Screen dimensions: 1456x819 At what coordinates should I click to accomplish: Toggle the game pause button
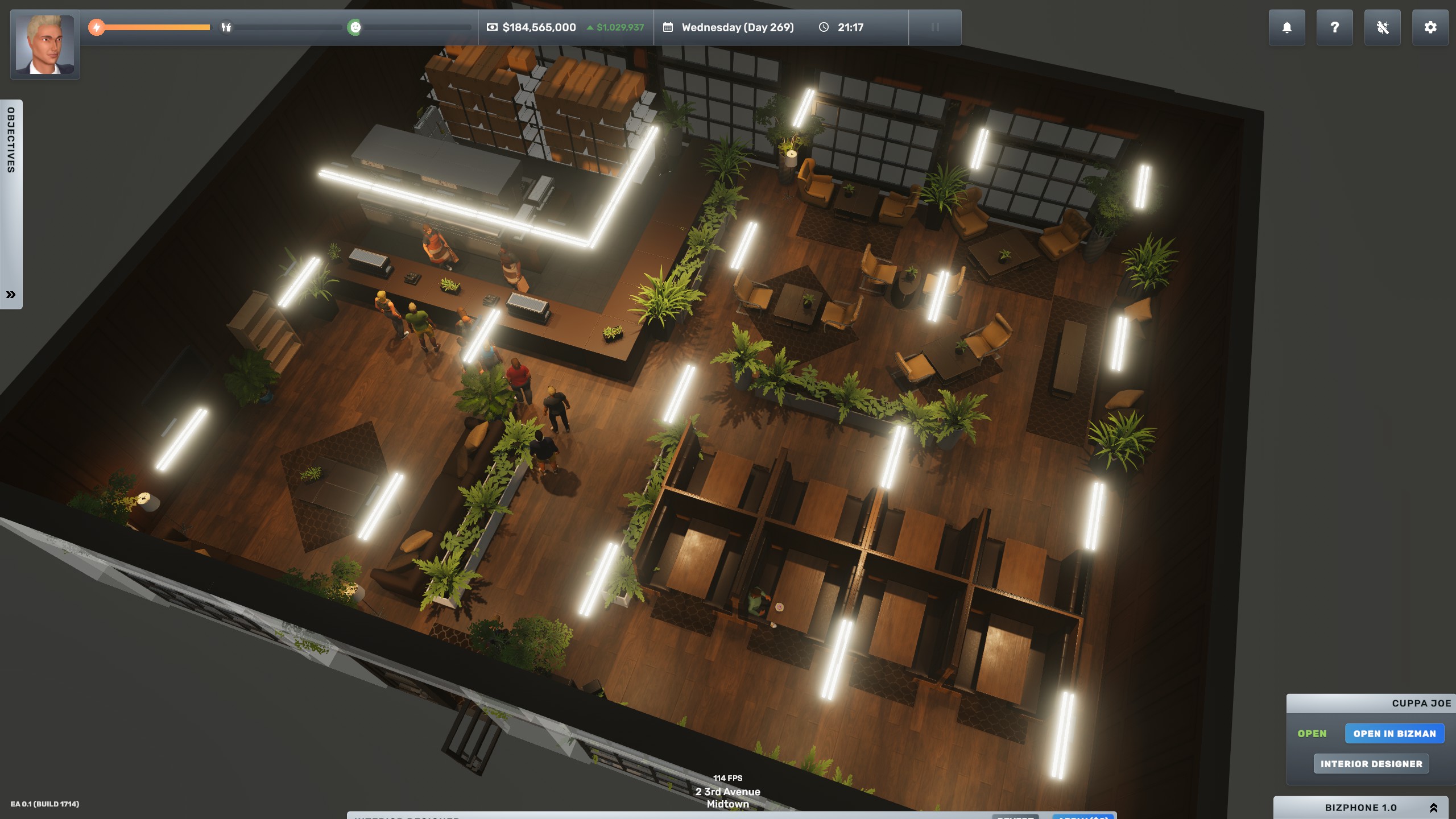tap(934, 27)
